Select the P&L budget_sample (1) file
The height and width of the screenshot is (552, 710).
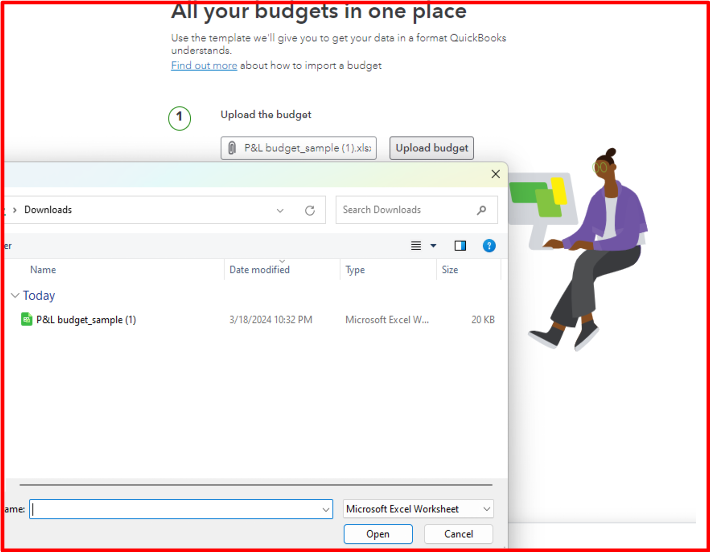point(86,320)
